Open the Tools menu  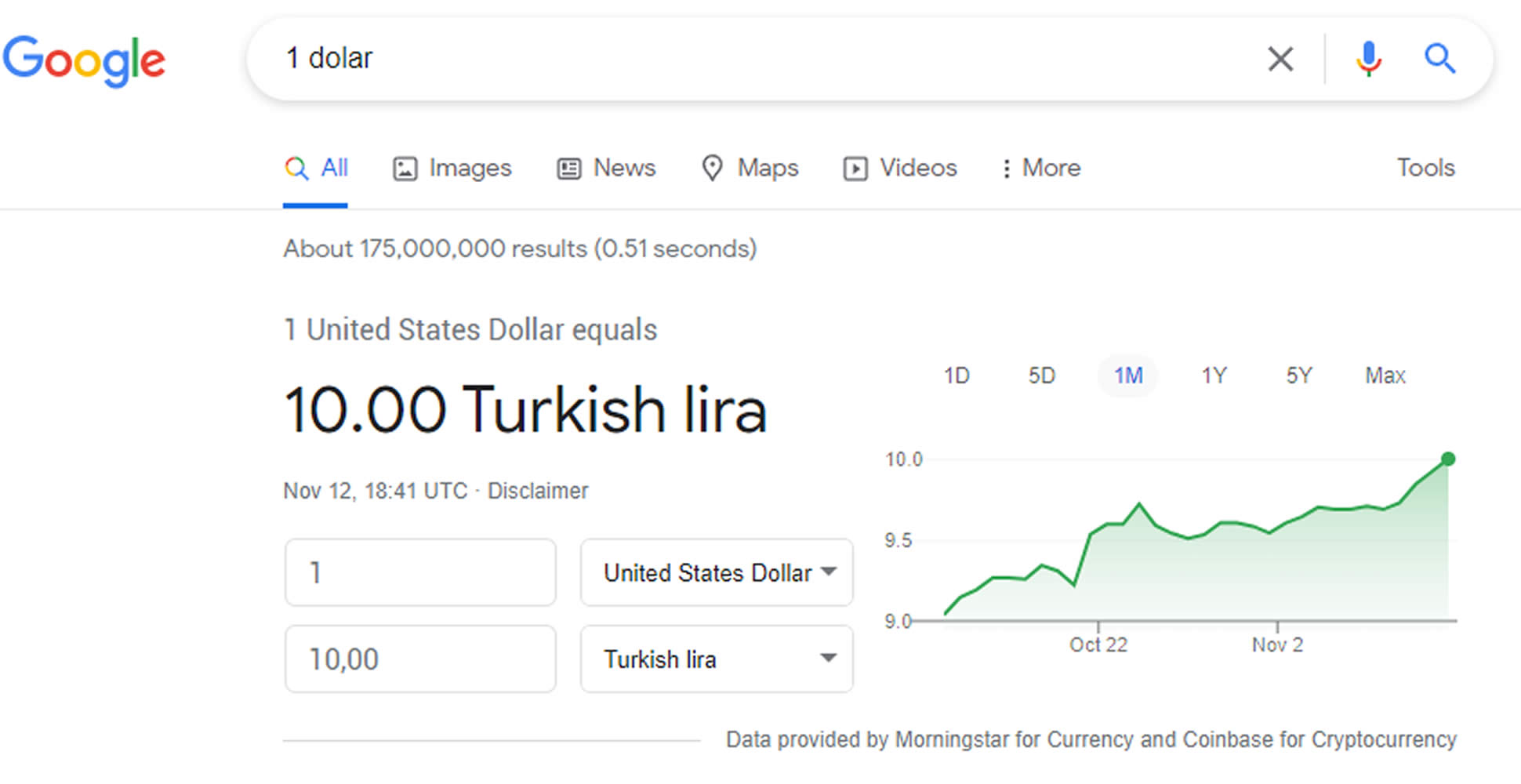pyautogui.click(x=1425, y=168)
